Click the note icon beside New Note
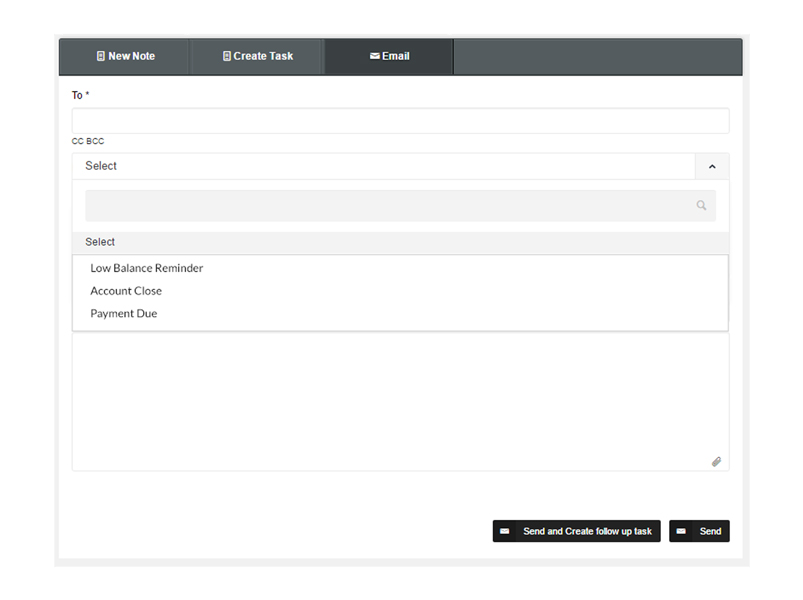The image size is (803, 600). point(101,56)
